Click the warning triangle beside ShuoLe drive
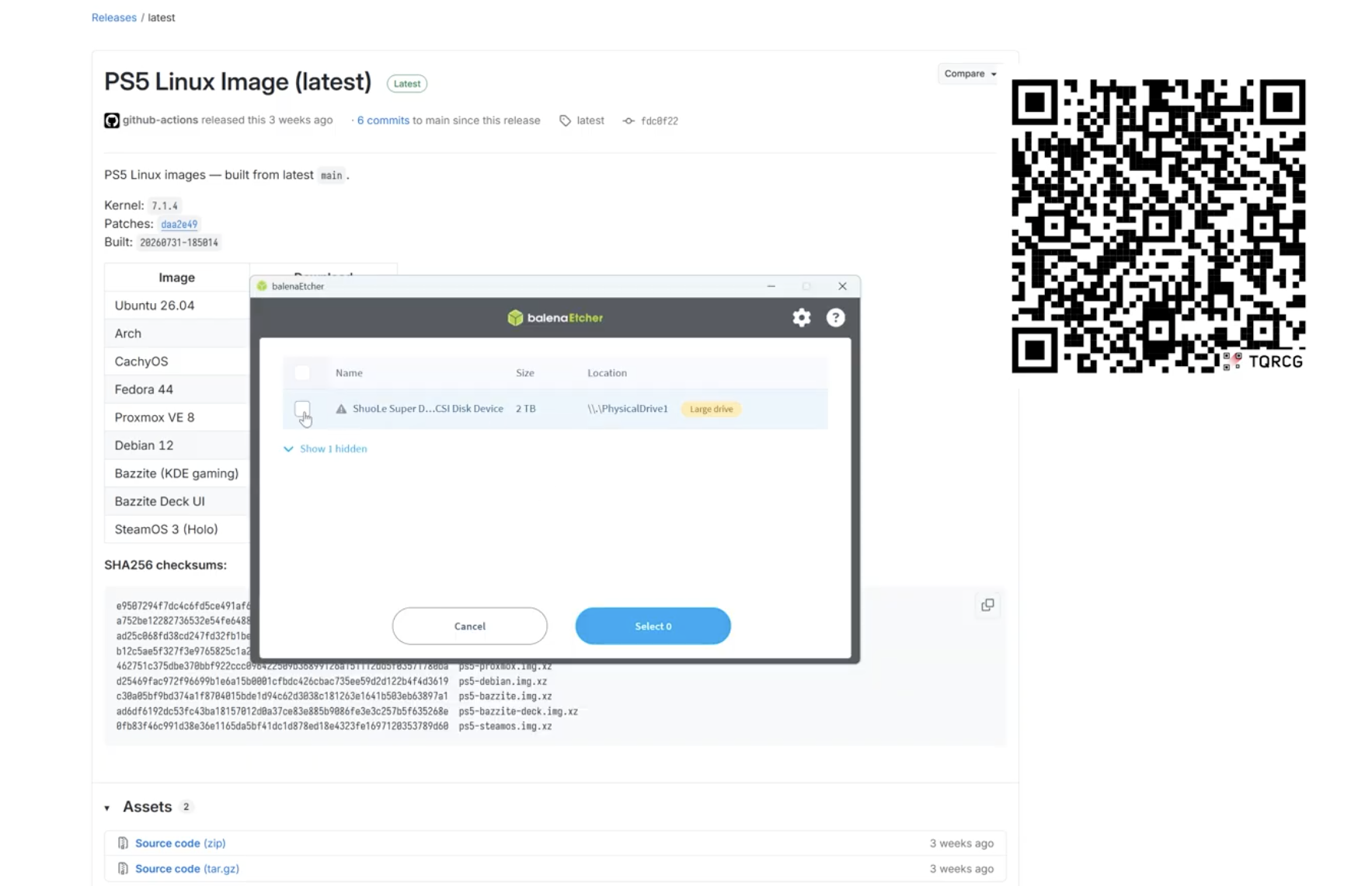 click(341, 409)
